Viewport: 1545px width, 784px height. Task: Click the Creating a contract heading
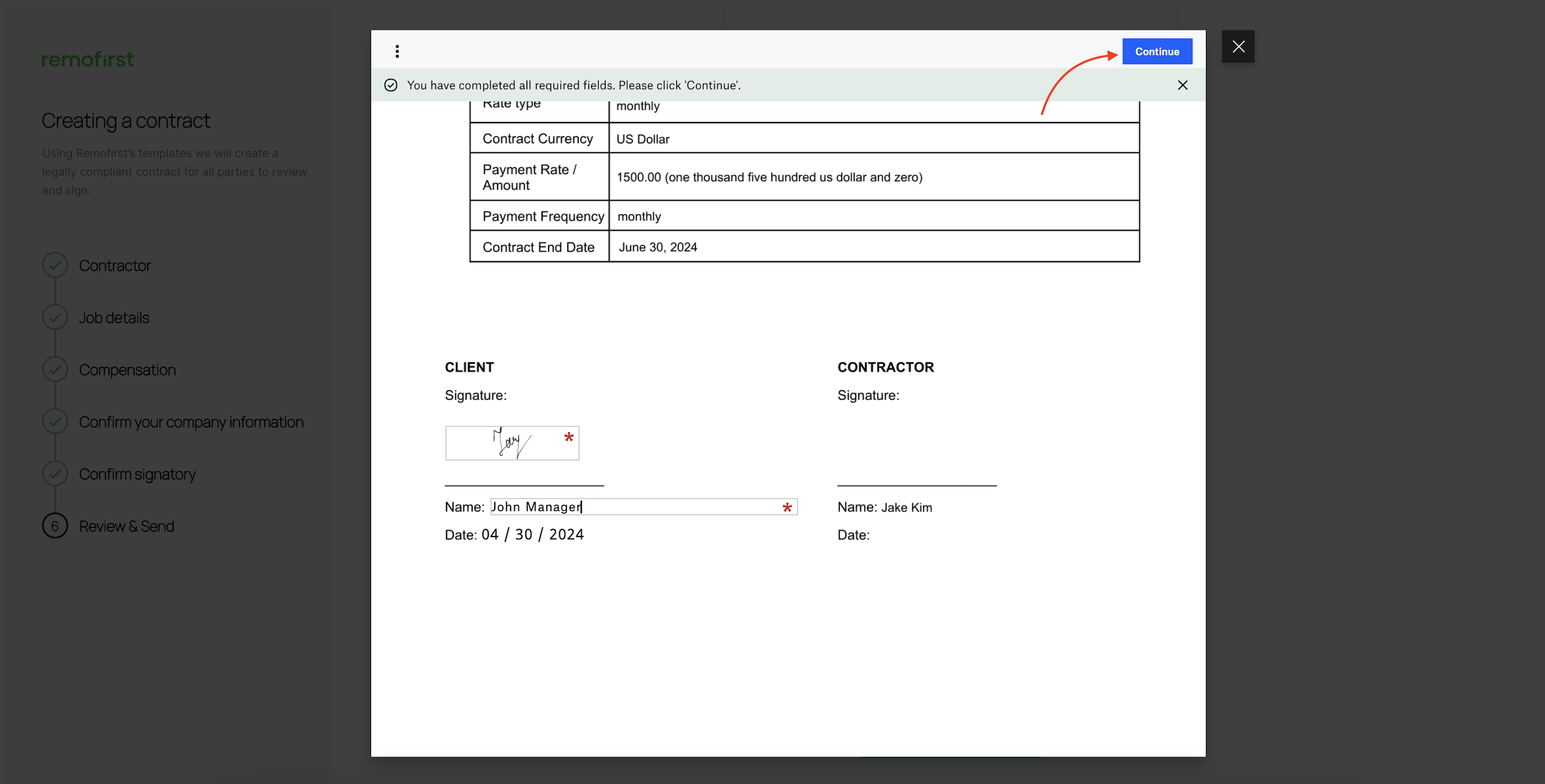126,120
